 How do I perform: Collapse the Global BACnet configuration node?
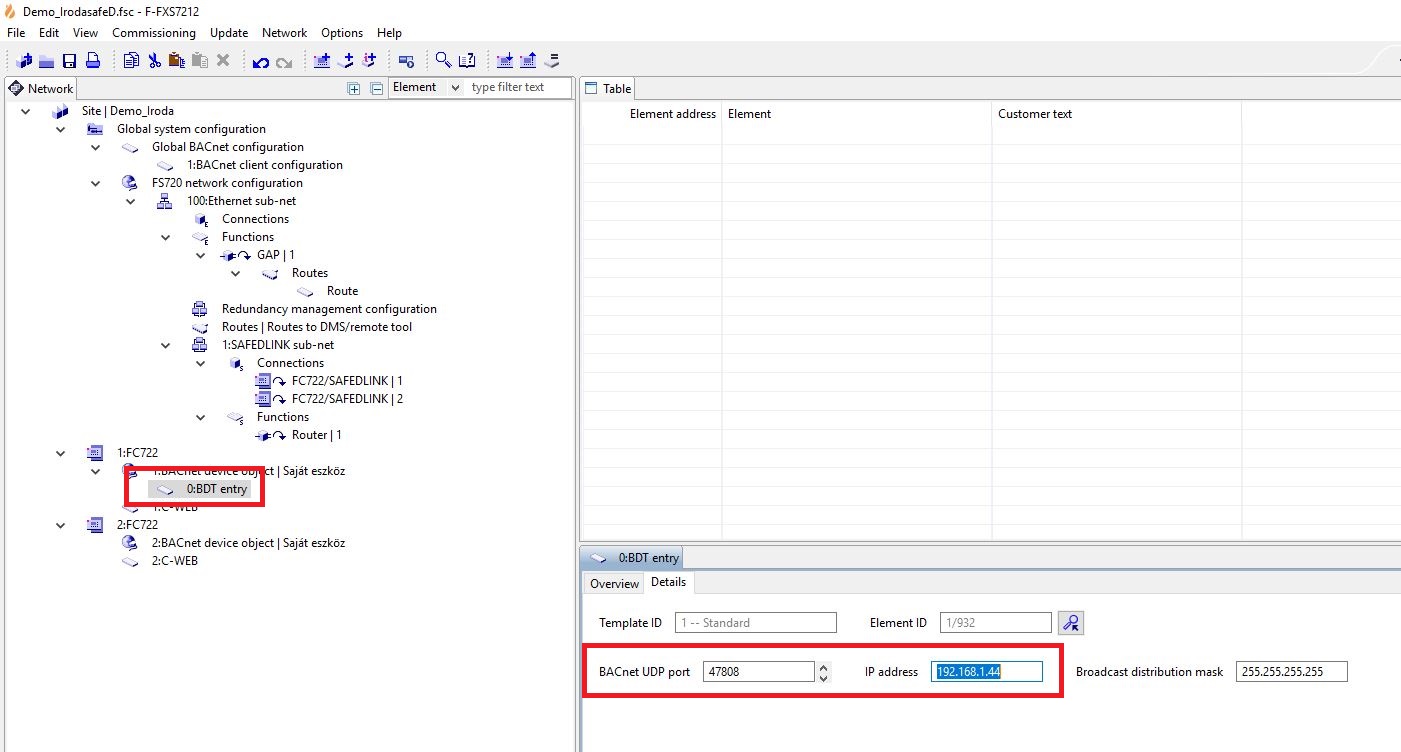[96, 147]
